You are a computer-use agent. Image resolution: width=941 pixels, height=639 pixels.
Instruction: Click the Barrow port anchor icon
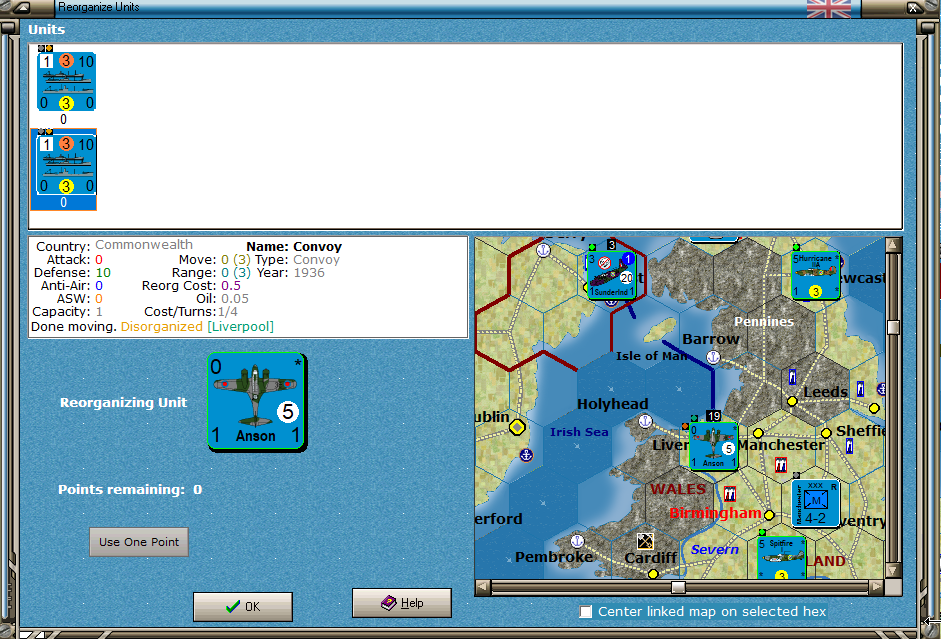pyautogui.click(x=713, y=358)
